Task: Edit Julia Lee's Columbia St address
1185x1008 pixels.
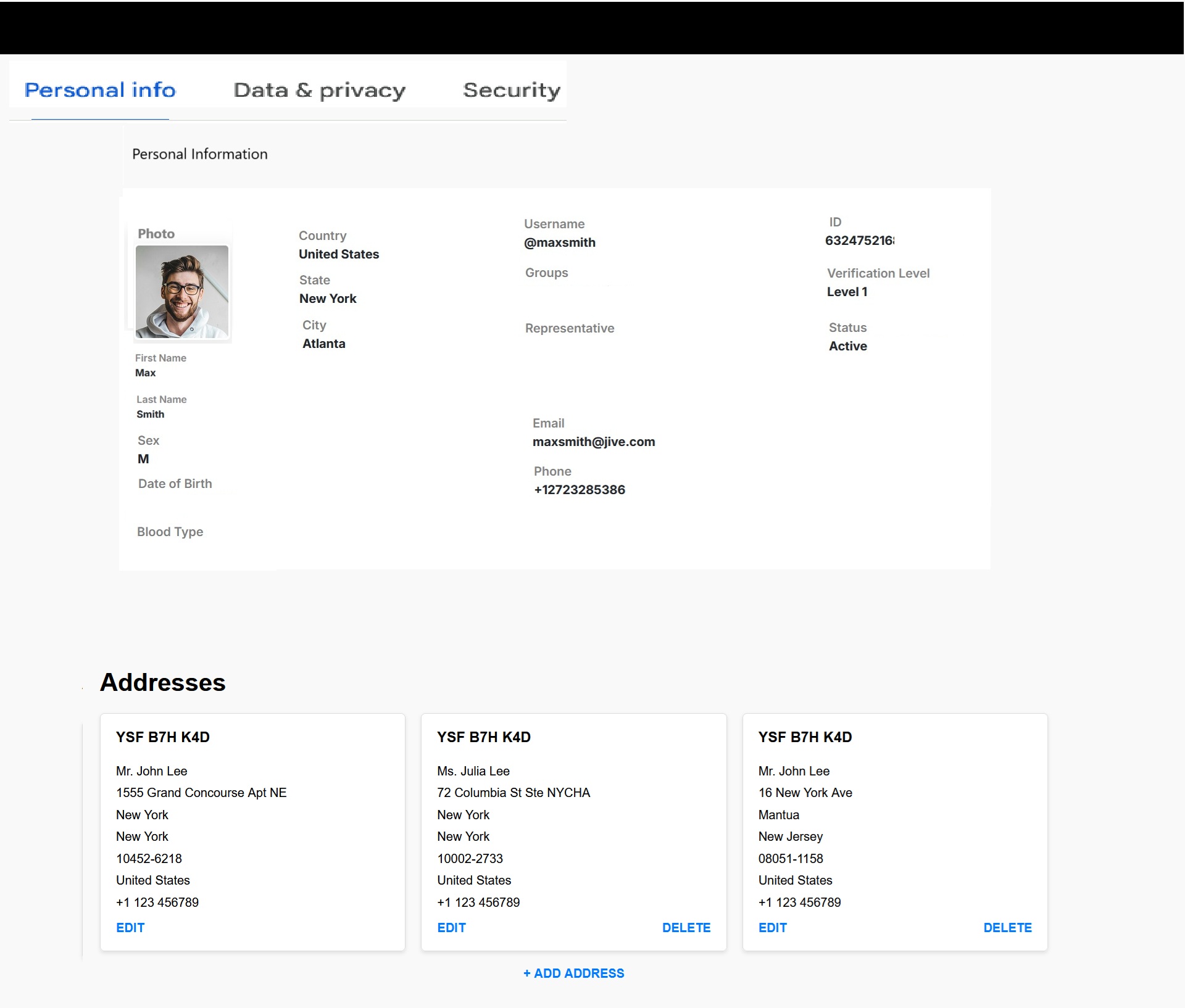Action: pyautogui.click(x=451, y=928)
